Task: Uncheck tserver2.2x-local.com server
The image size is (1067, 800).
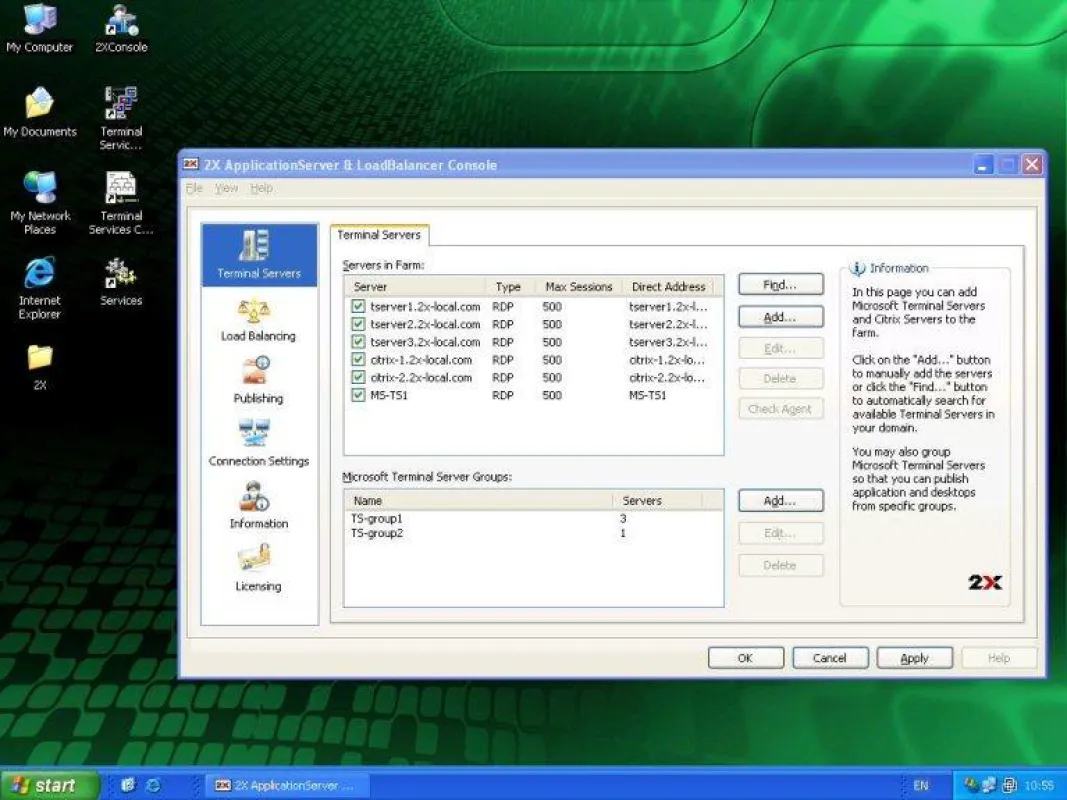Action: pos(358,324)
